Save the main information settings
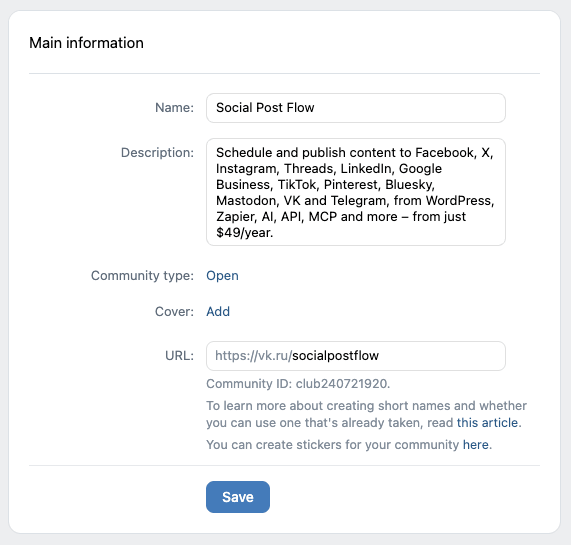Viewport: 571px width, 545px height. tap(238, 497)
